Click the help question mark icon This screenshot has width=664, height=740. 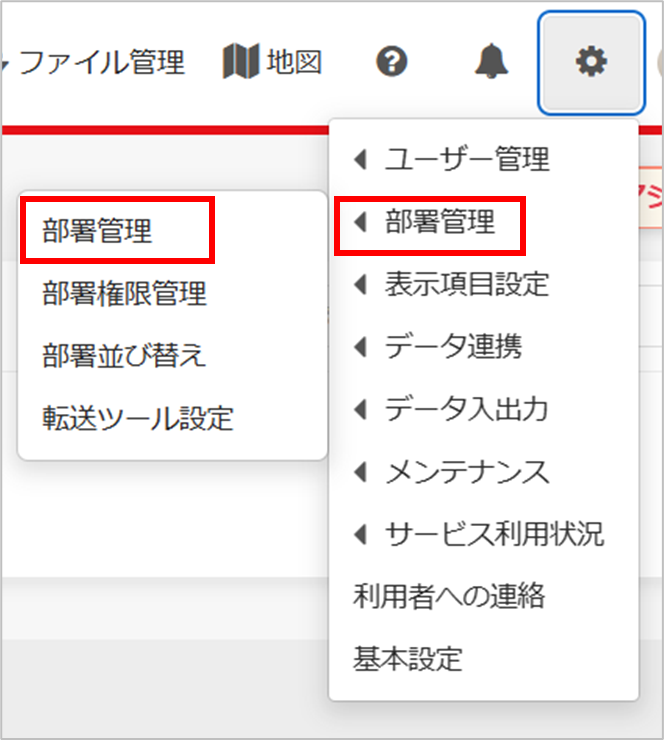392,63
